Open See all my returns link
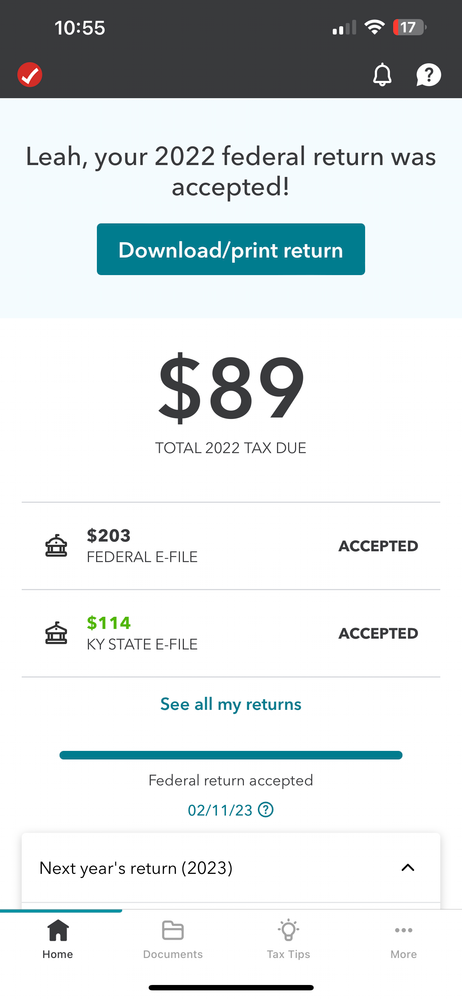 tap(231, 704)
